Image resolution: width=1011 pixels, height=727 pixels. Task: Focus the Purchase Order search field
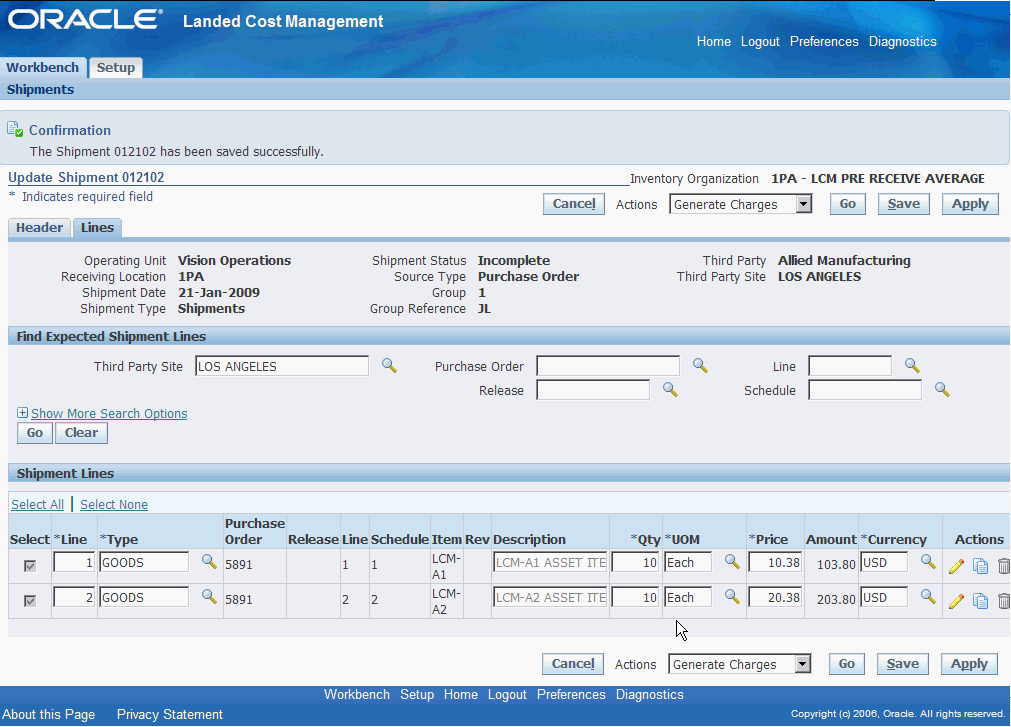(x=608, y=366)
